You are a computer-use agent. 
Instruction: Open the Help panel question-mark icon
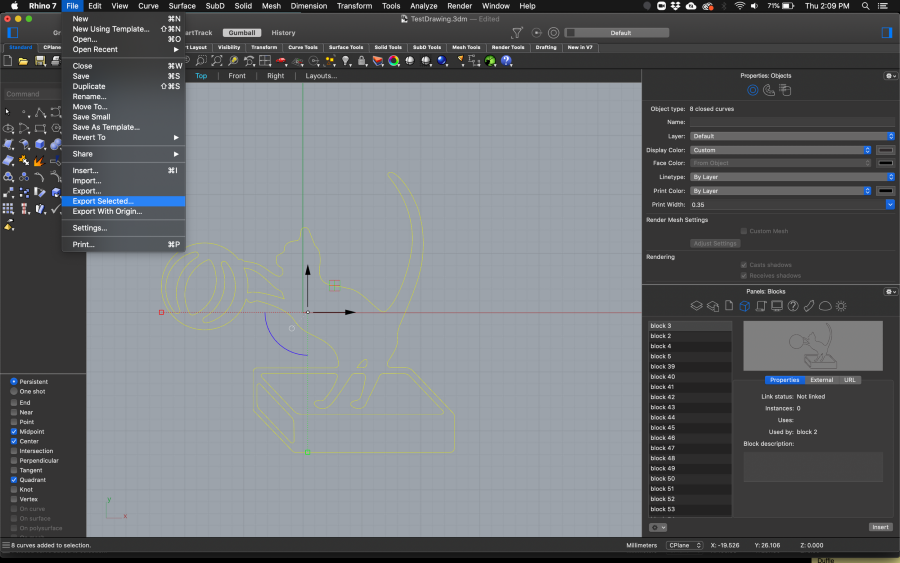(x=793, y=305)
